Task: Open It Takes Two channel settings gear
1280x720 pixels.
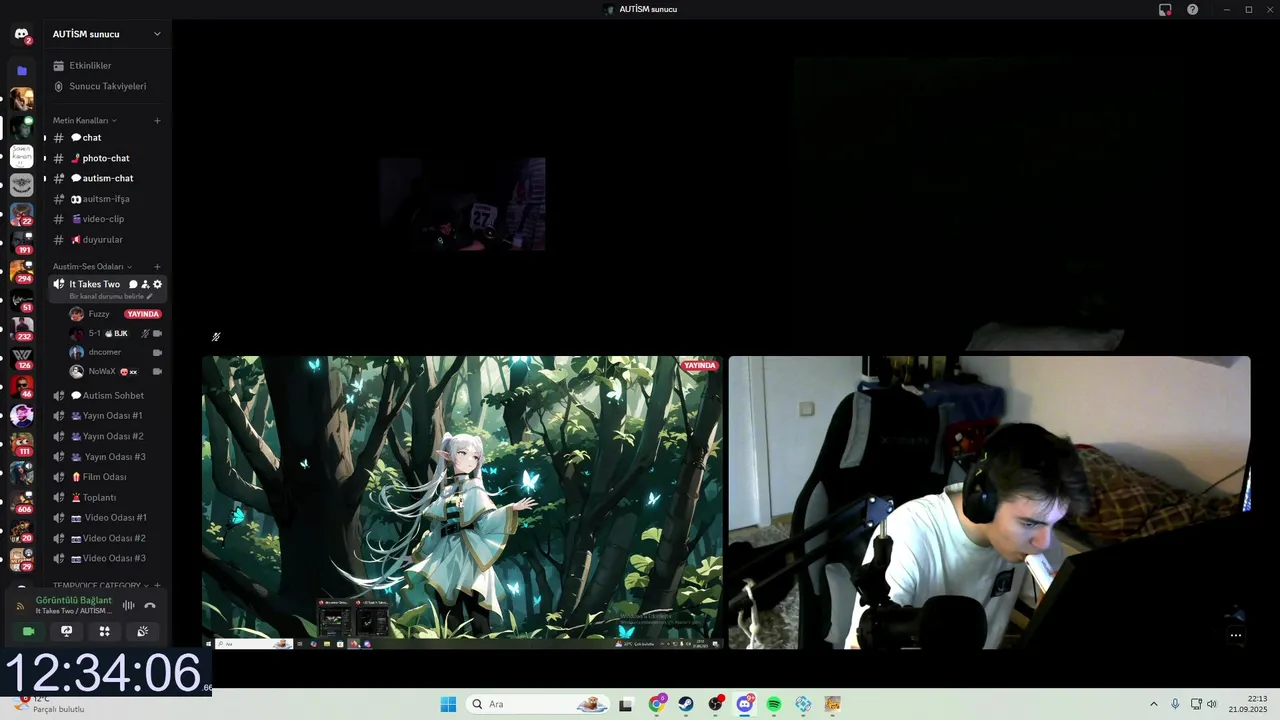Action: (x=157, y=284)
